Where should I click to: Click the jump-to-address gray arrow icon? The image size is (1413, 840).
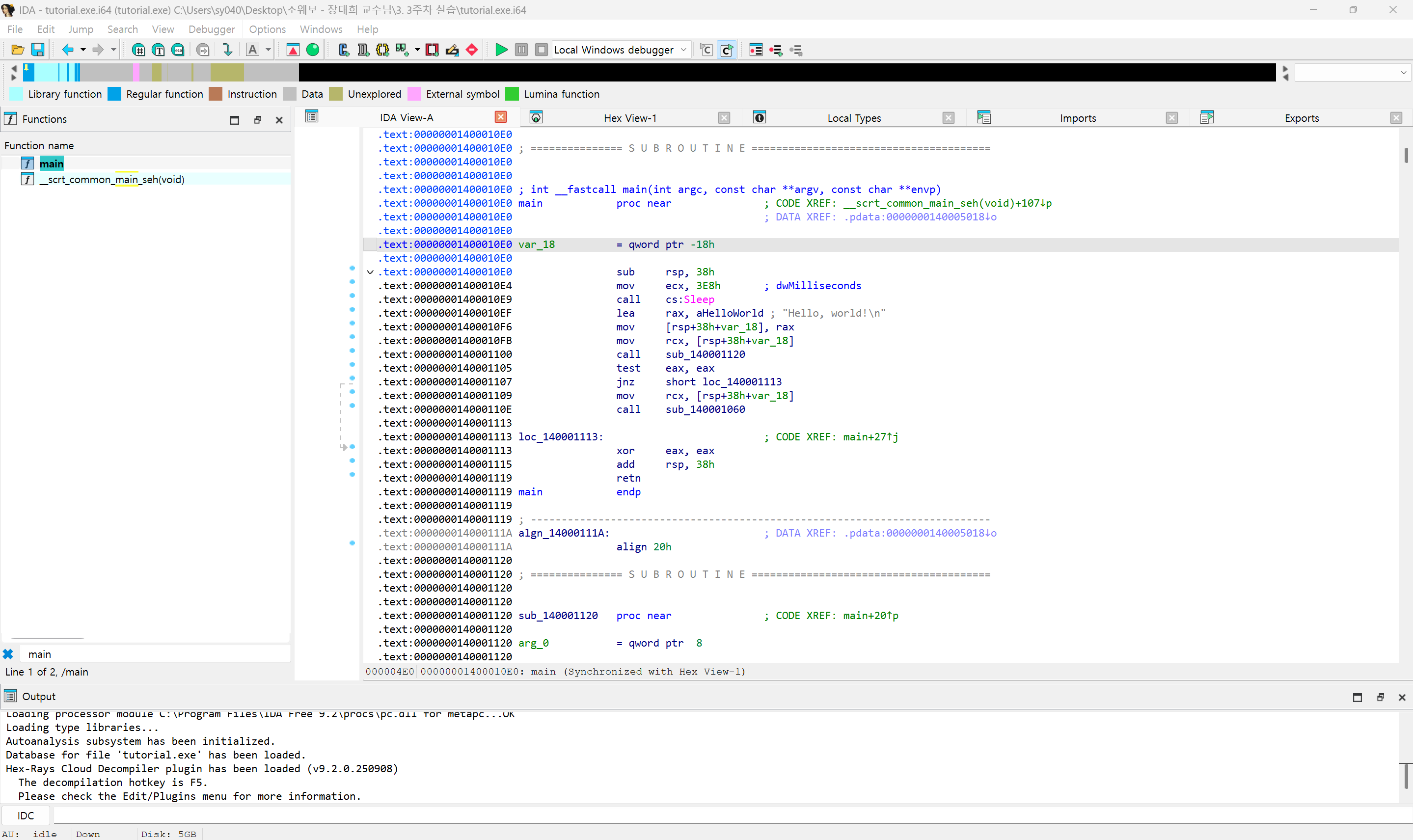tap(203, 50)
